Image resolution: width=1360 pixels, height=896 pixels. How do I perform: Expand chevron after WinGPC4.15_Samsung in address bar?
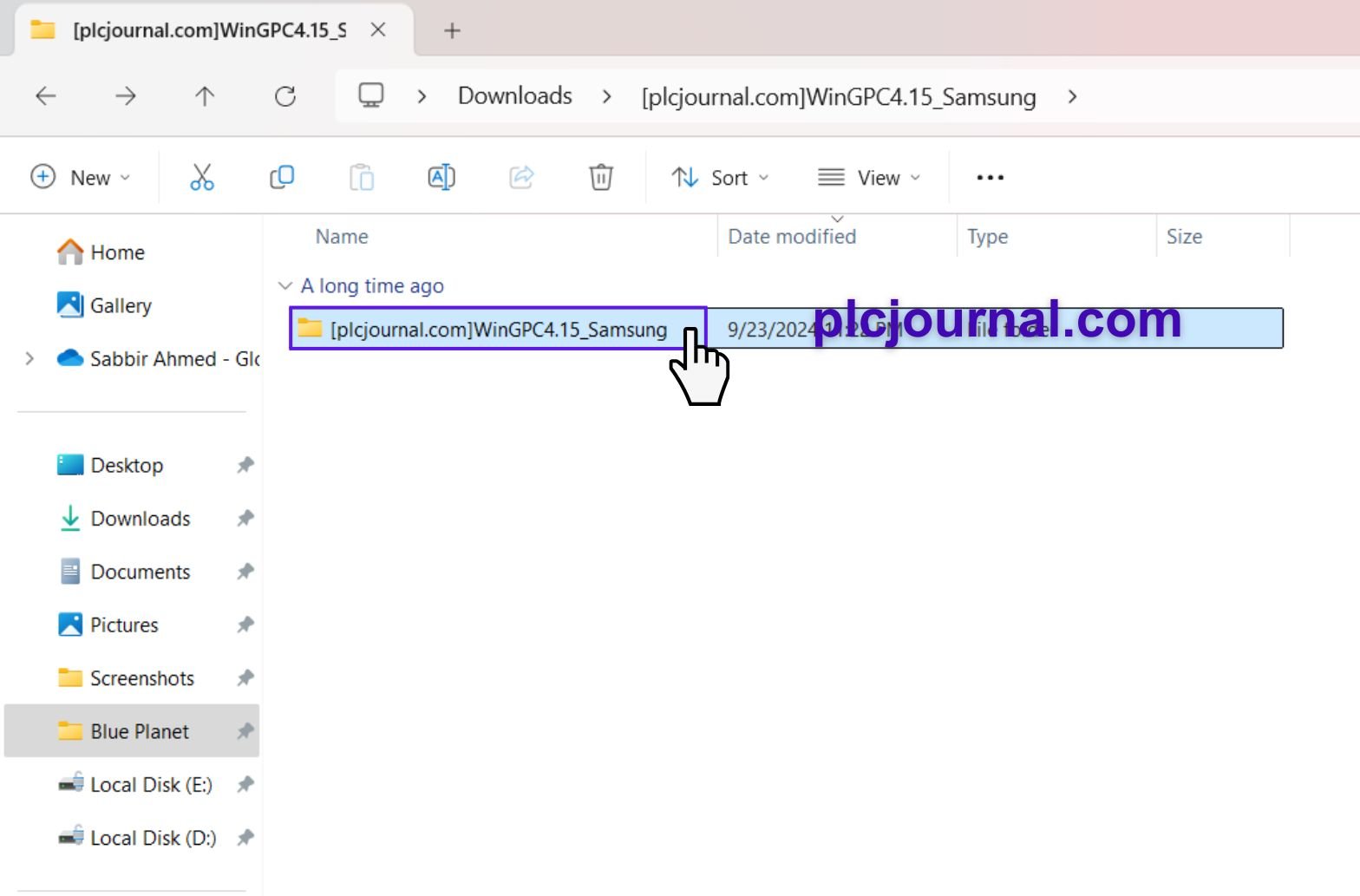pyautogui.click(x=1072, y=96)
